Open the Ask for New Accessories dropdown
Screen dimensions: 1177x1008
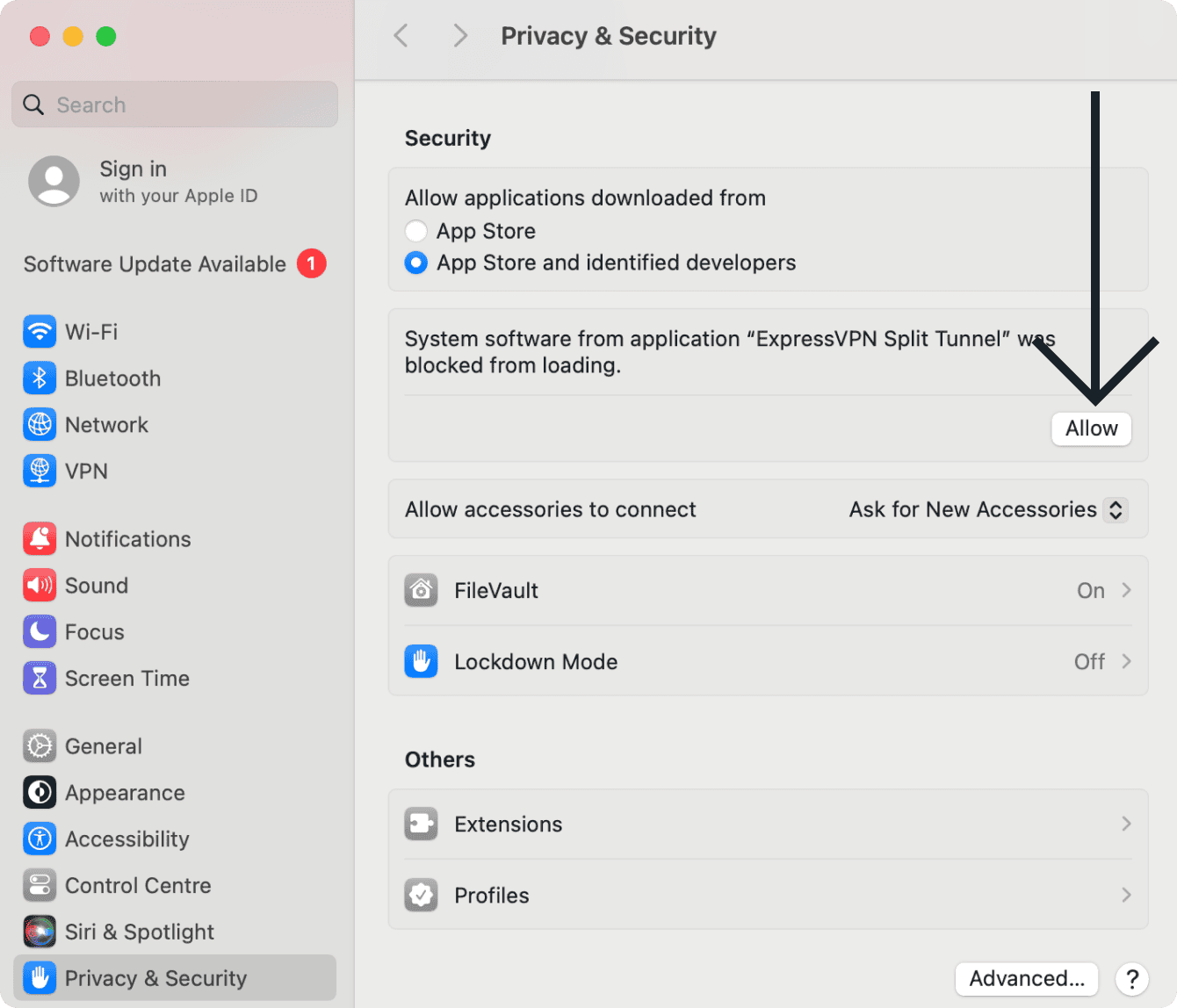click(x=987, y=509)
